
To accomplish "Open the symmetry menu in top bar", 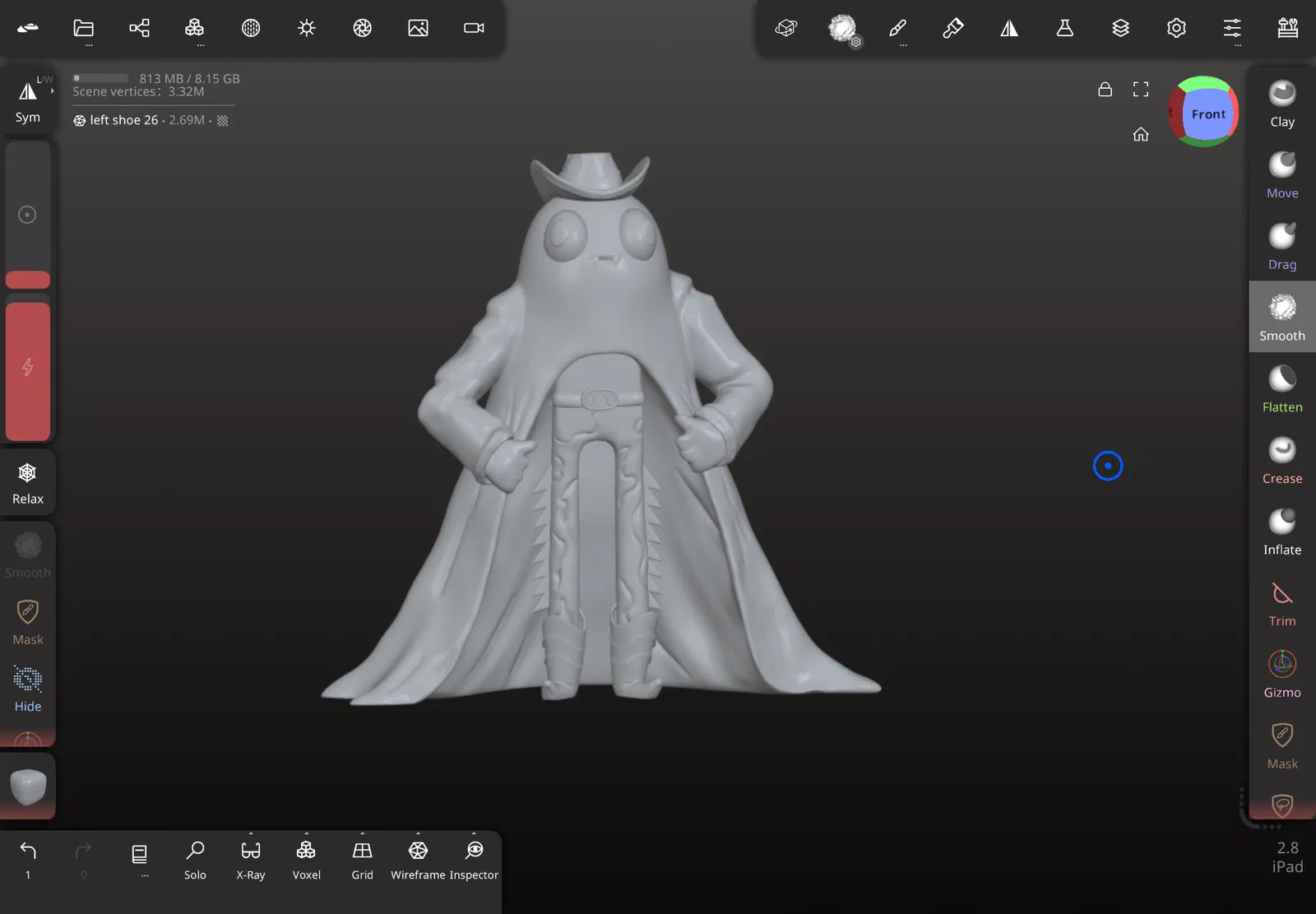I will click(x=1009, y=28).
